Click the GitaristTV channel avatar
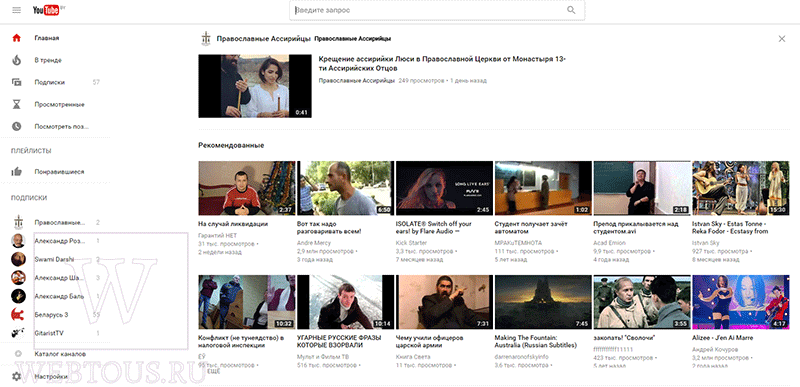800x387 pixels. point(18,333)
